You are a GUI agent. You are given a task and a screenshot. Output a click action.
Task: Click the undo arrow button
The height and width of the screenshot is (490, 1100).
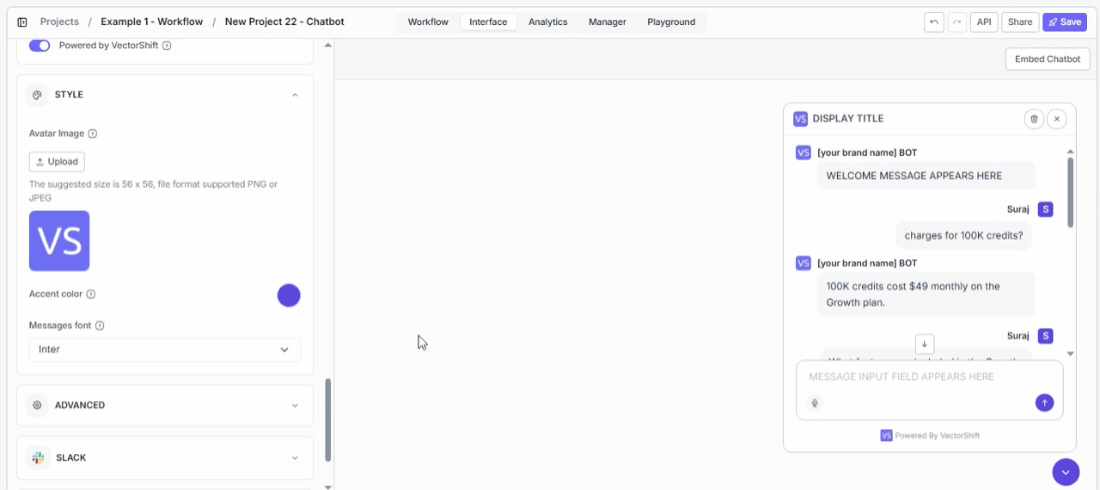[x=934, y=22]
